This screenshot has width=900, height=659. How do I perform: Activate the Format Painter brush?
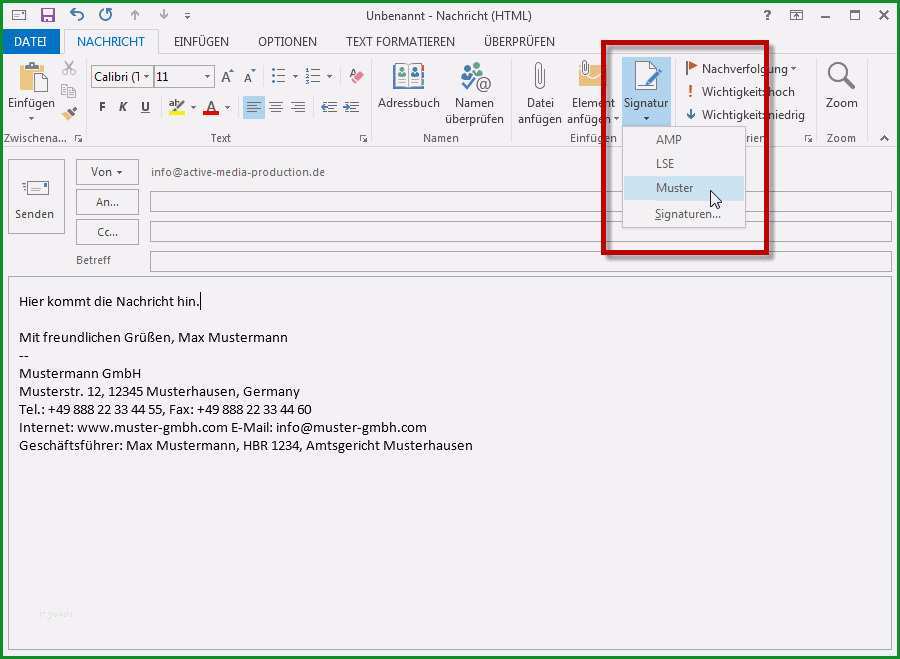[x=69, y=113]
